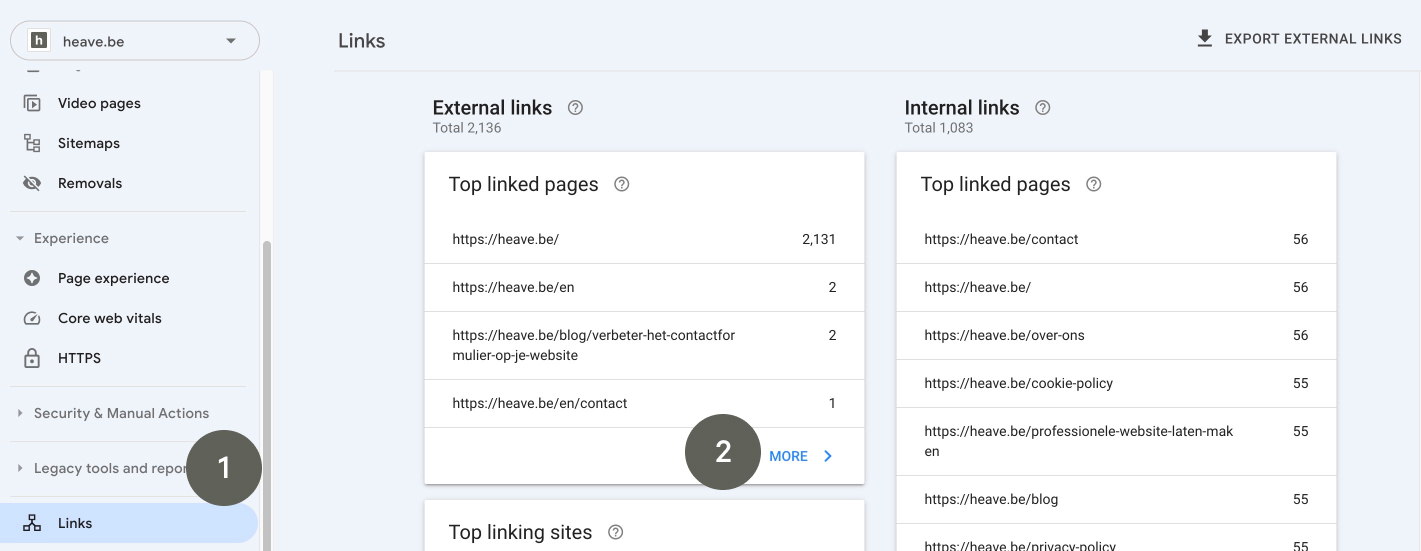Image resolution: width=1421 pixels, height=551 pixels.
Task: Open internal professionele-website-laten-maken row
Action: pos(1116,441)
